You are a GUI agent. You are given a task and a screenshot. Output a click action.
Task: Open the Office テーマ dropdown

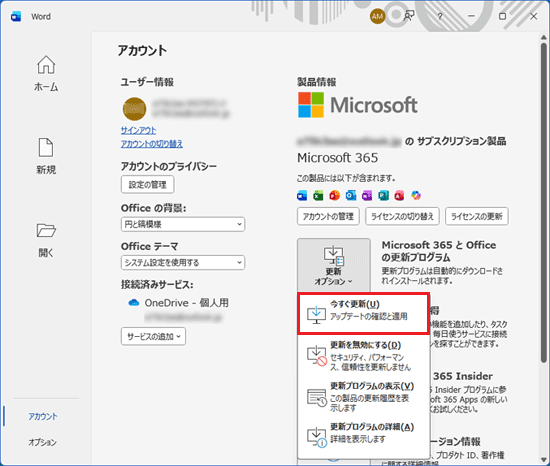(x=183, y=262)
